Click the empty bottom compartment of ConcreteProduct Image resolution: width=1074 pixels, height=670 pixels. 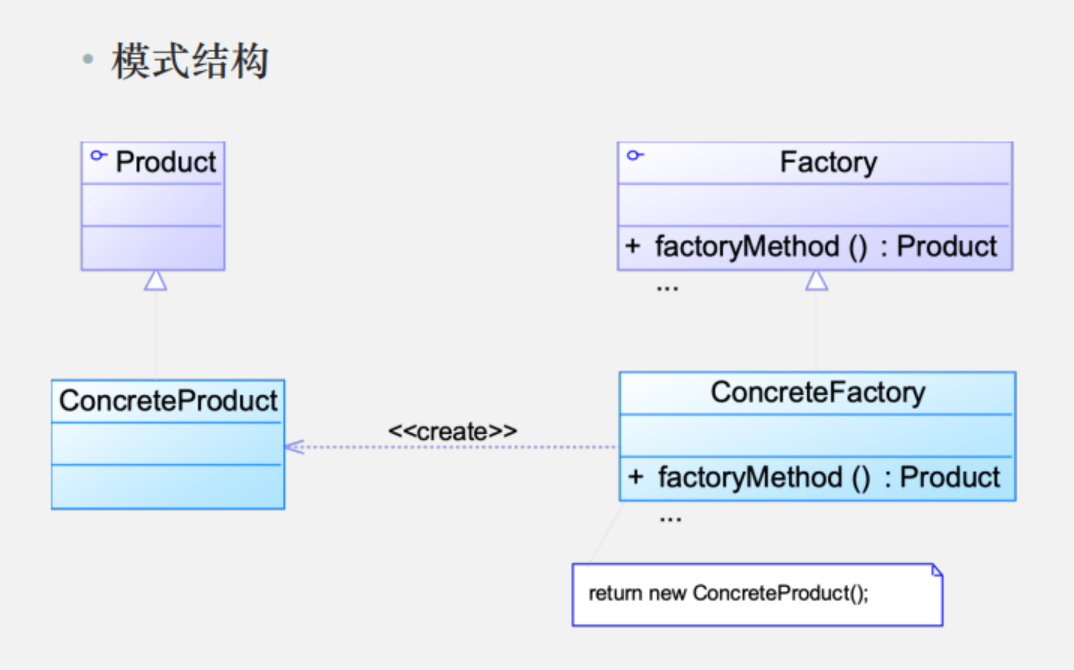click(168, 486)
